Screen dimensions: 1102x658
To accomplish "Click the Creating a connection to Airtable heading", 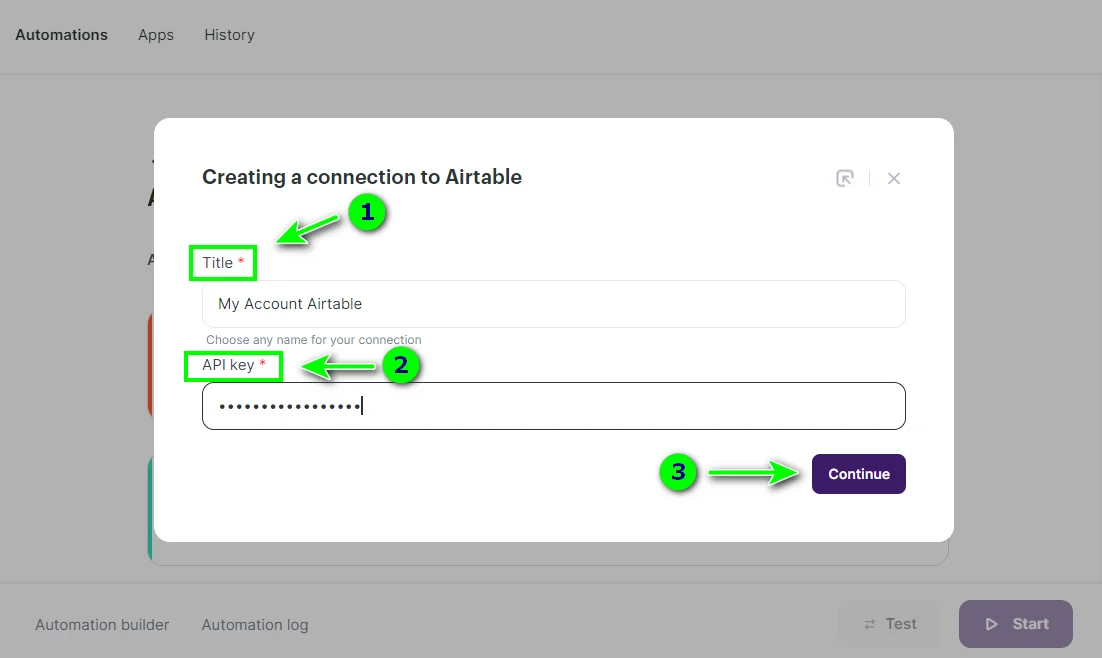I will tap(362, 177).
